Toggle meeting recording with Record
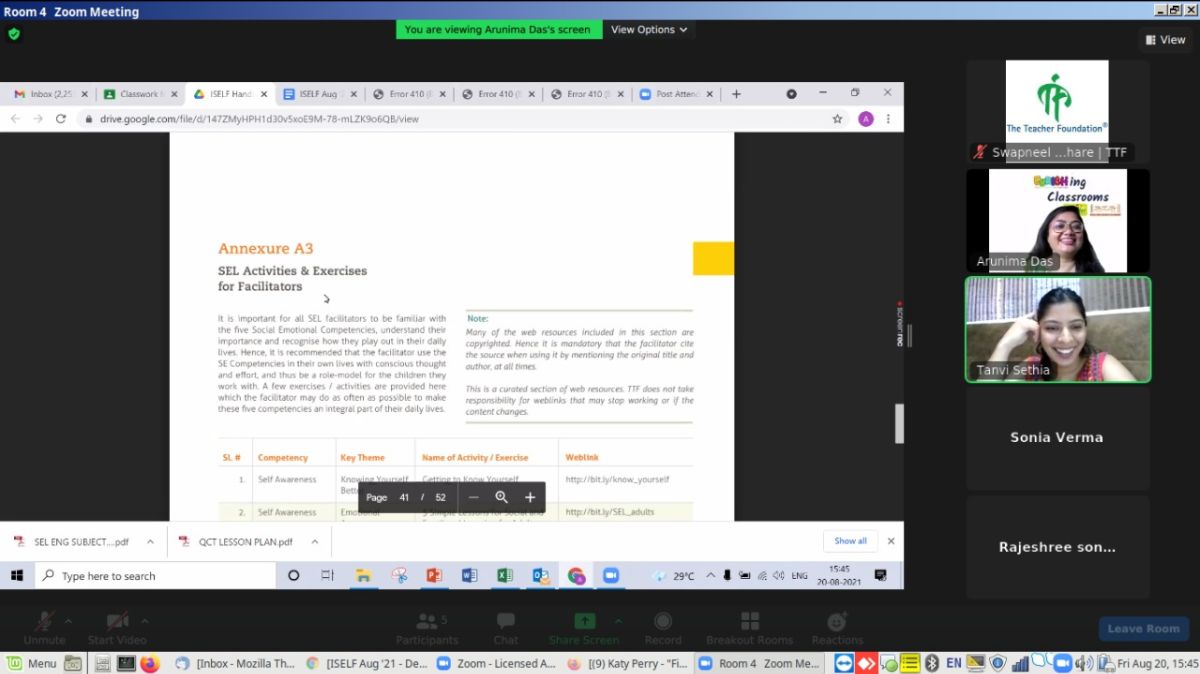1200x674 pixels. 662,628
